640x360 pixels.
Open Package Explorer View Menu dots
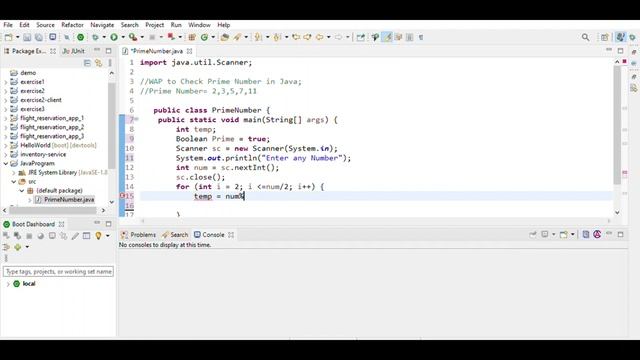coord(110,63)
